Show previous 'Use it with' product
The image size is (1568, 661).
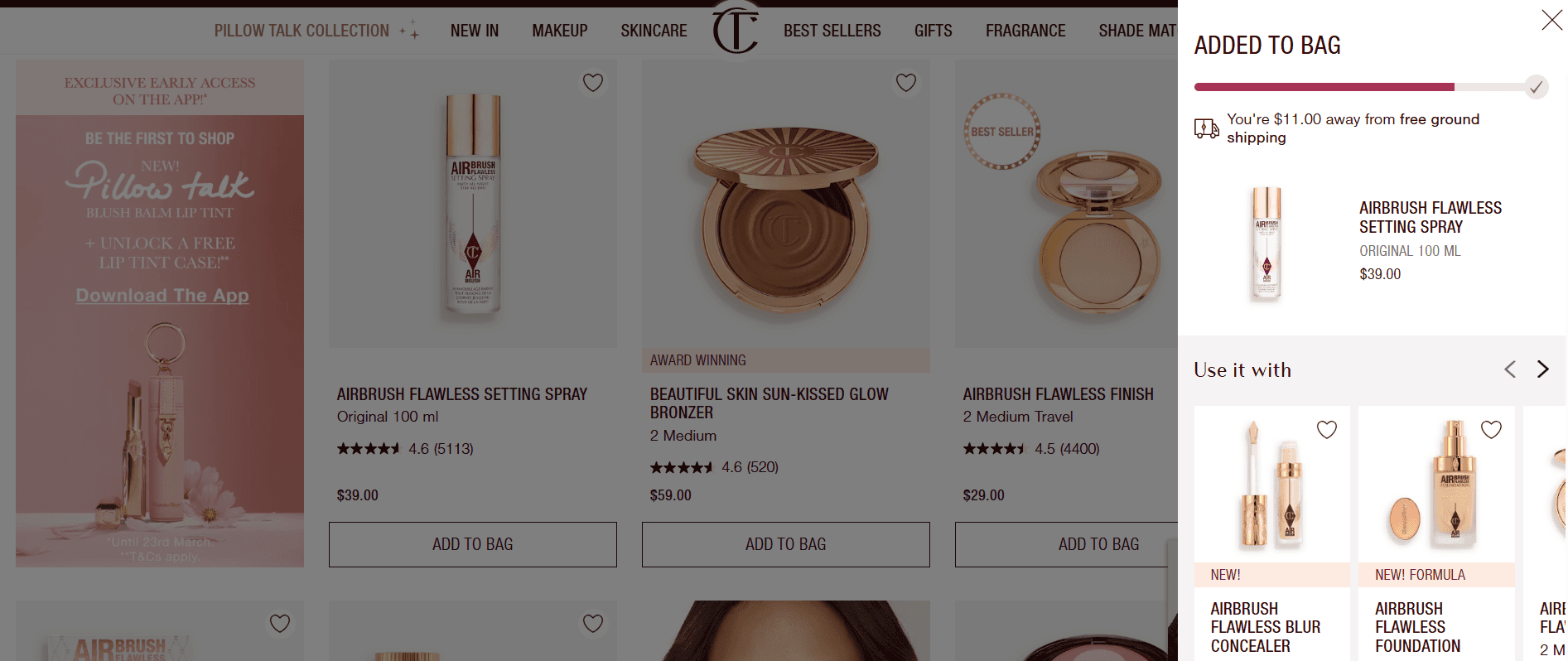[1510, 369]
